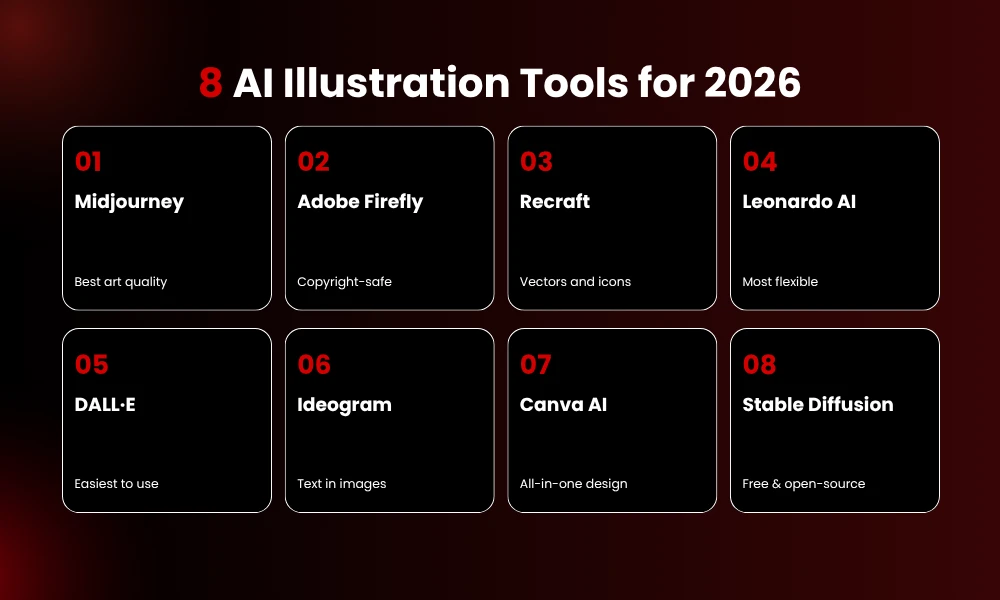Click the 'Free & open-source' caption
Screen dimensions: 1000x600
point(804,484)
